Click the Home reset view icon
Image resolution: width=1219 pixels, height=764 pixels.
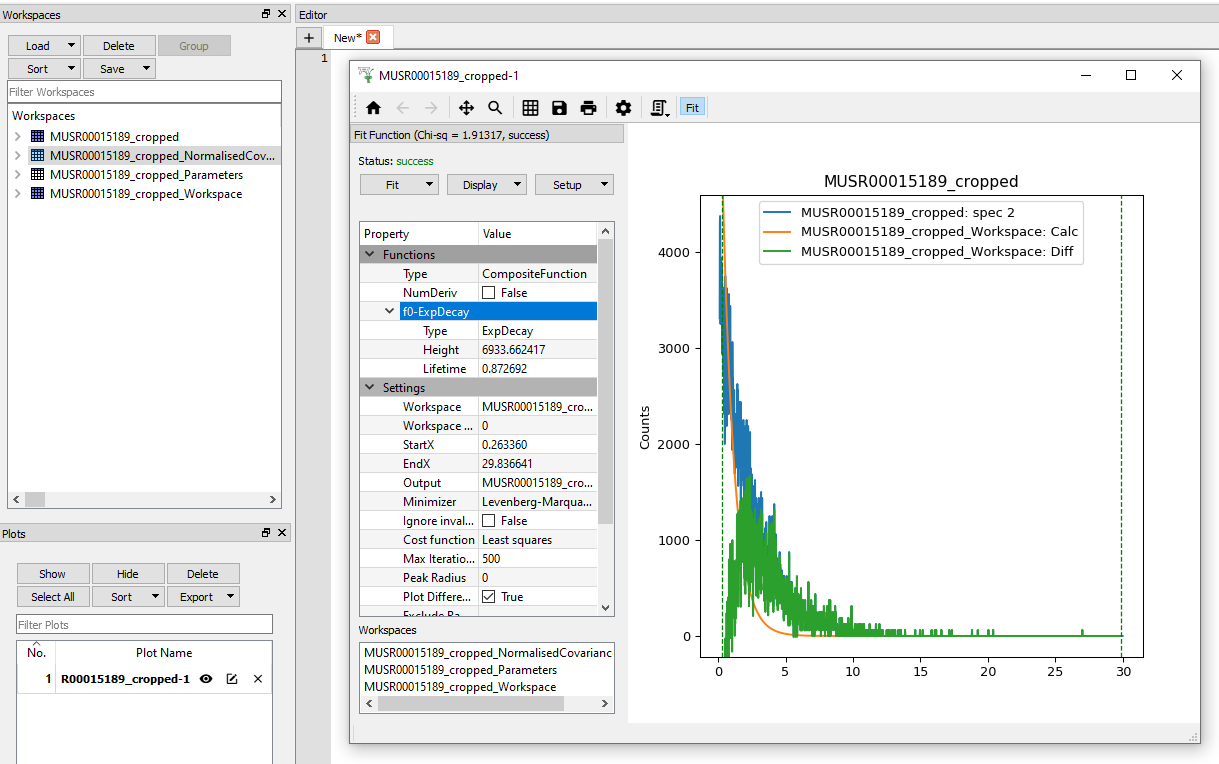click(373, 108)
